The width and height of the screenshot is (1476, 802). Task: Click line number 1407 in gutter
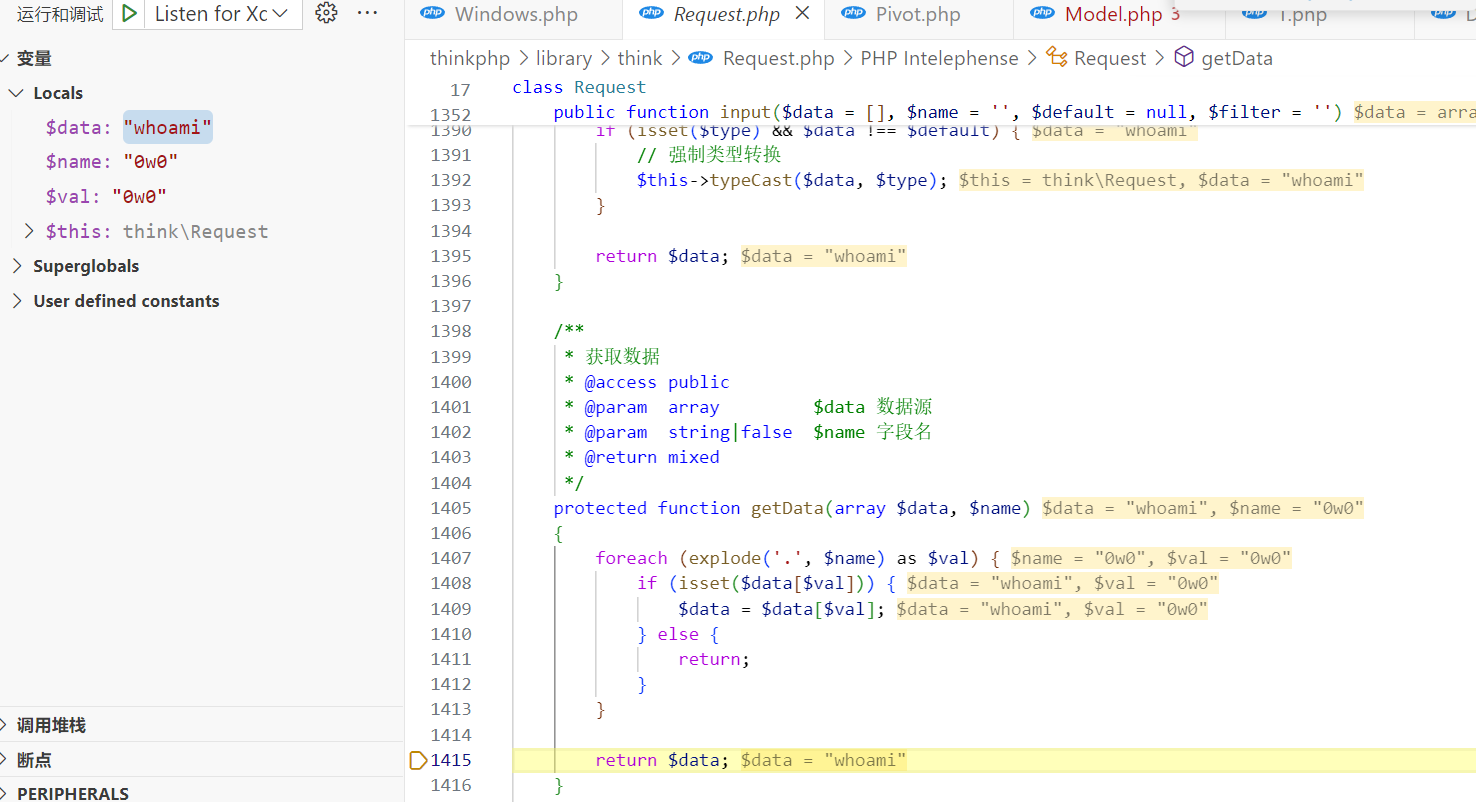450,559
